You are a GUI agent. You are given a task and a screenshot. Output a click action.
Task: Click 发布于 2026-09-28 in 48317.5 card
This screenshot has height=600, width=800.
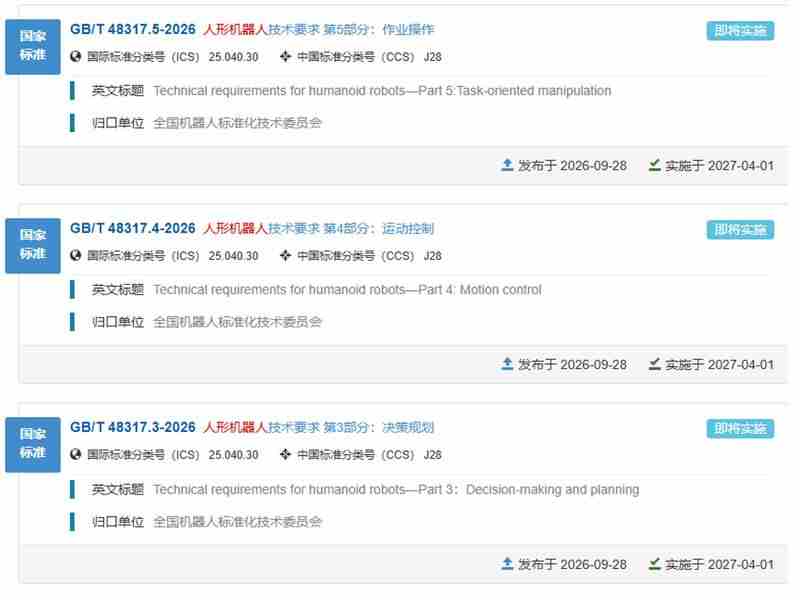pyautogui.click(x=572, y=166)
